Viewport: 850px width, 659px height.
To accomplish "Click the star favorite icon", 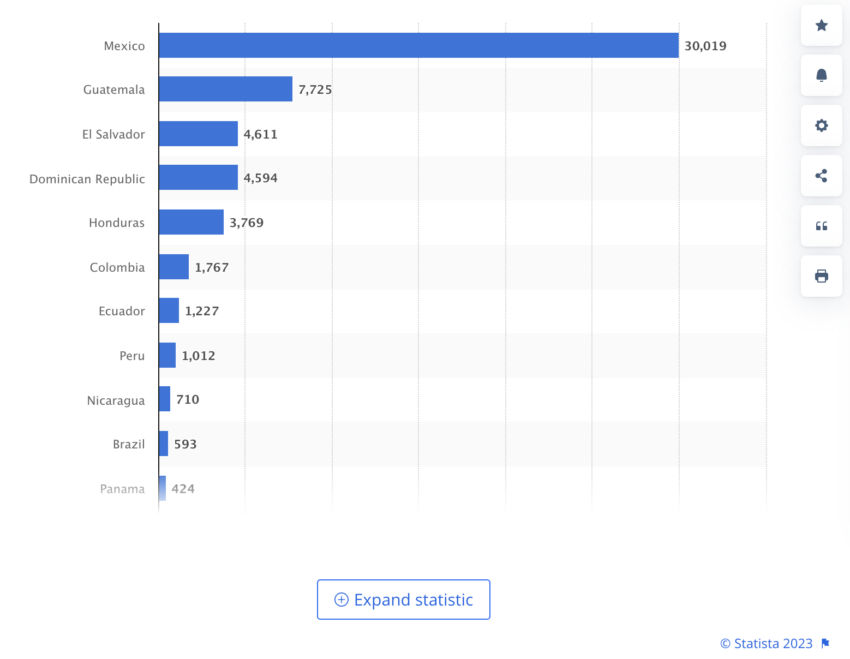I will pyautogui.click(x=821, y=25).
